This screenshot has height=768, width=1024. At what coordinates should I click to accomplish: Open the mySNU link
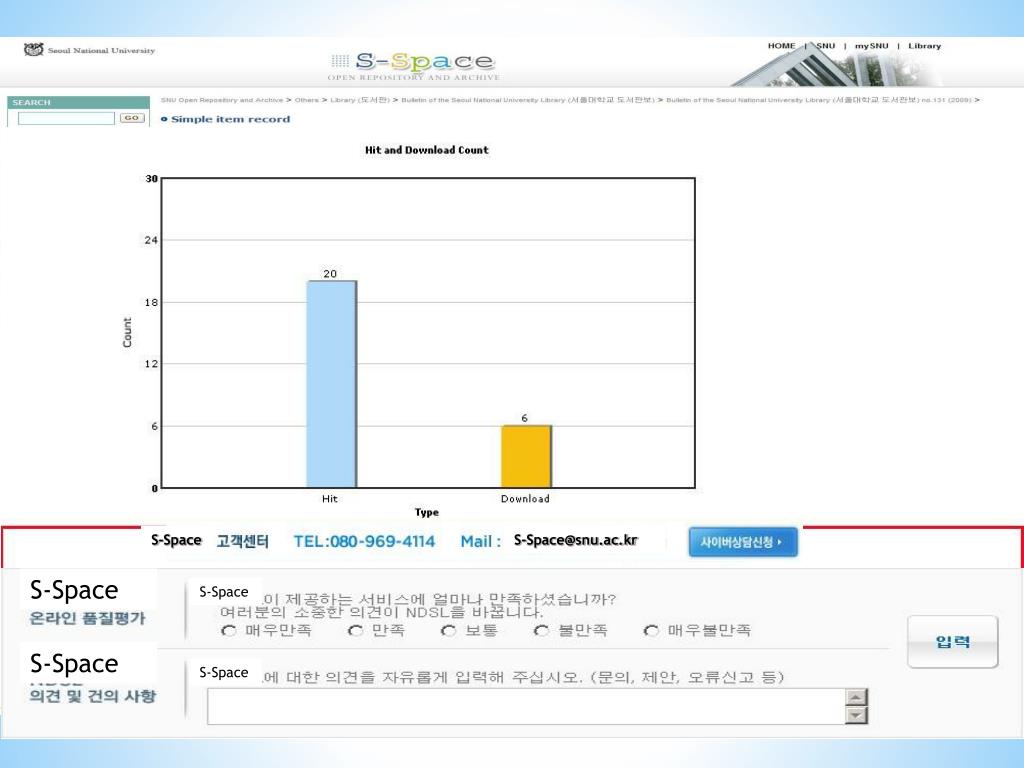(871, 46)
